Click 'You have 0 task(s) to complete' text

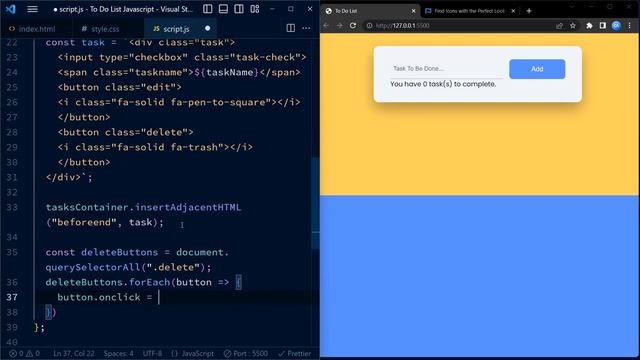tap(443, 84)
